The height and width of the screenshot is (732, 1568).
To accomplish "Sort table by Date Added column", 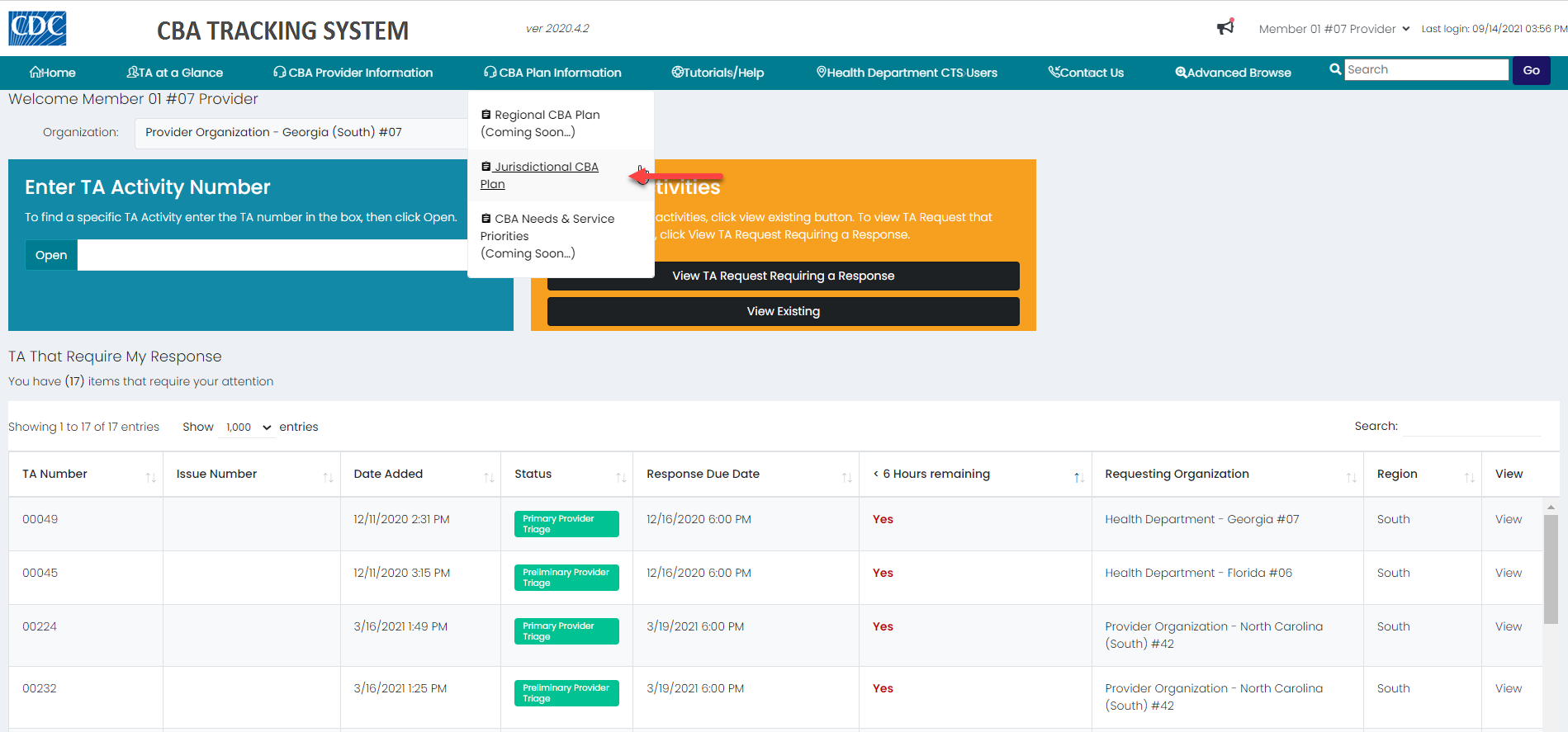I will pos(489,477).
